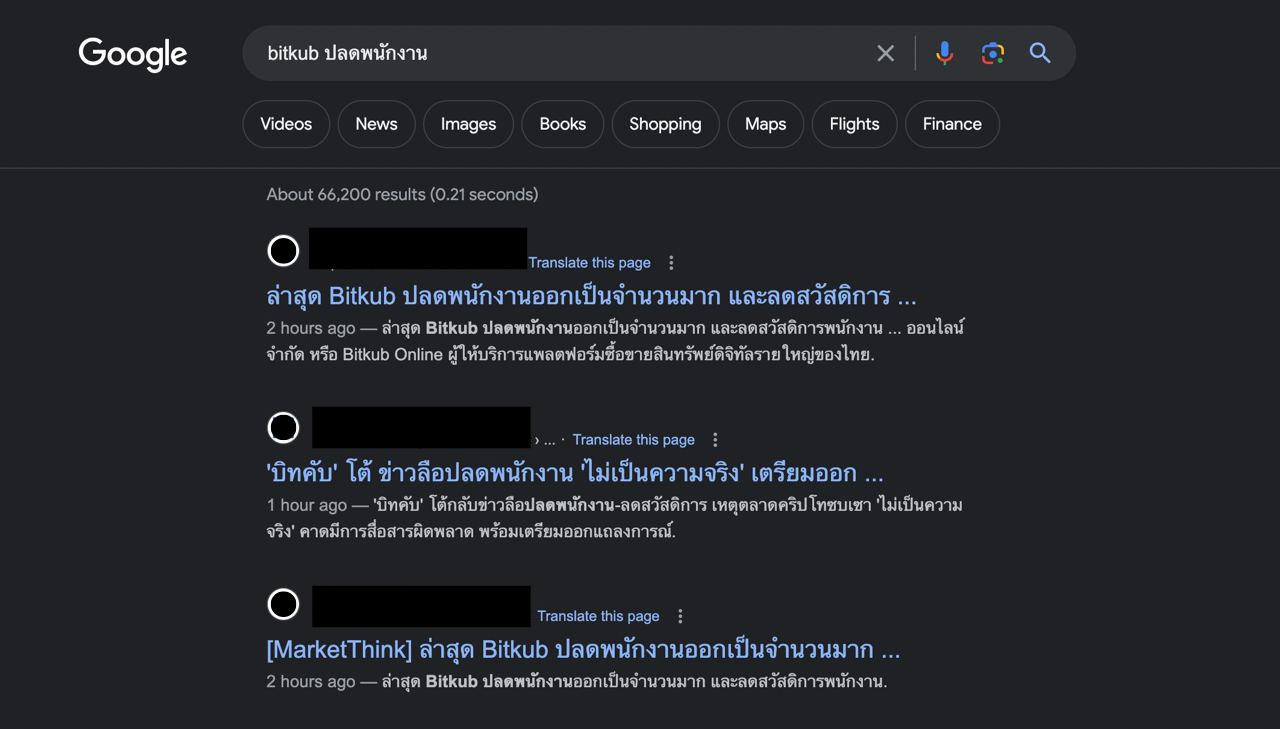Click the favicon circle of the 'บิทคับ' result
1280x729 pixels.
tap(283, 428)
